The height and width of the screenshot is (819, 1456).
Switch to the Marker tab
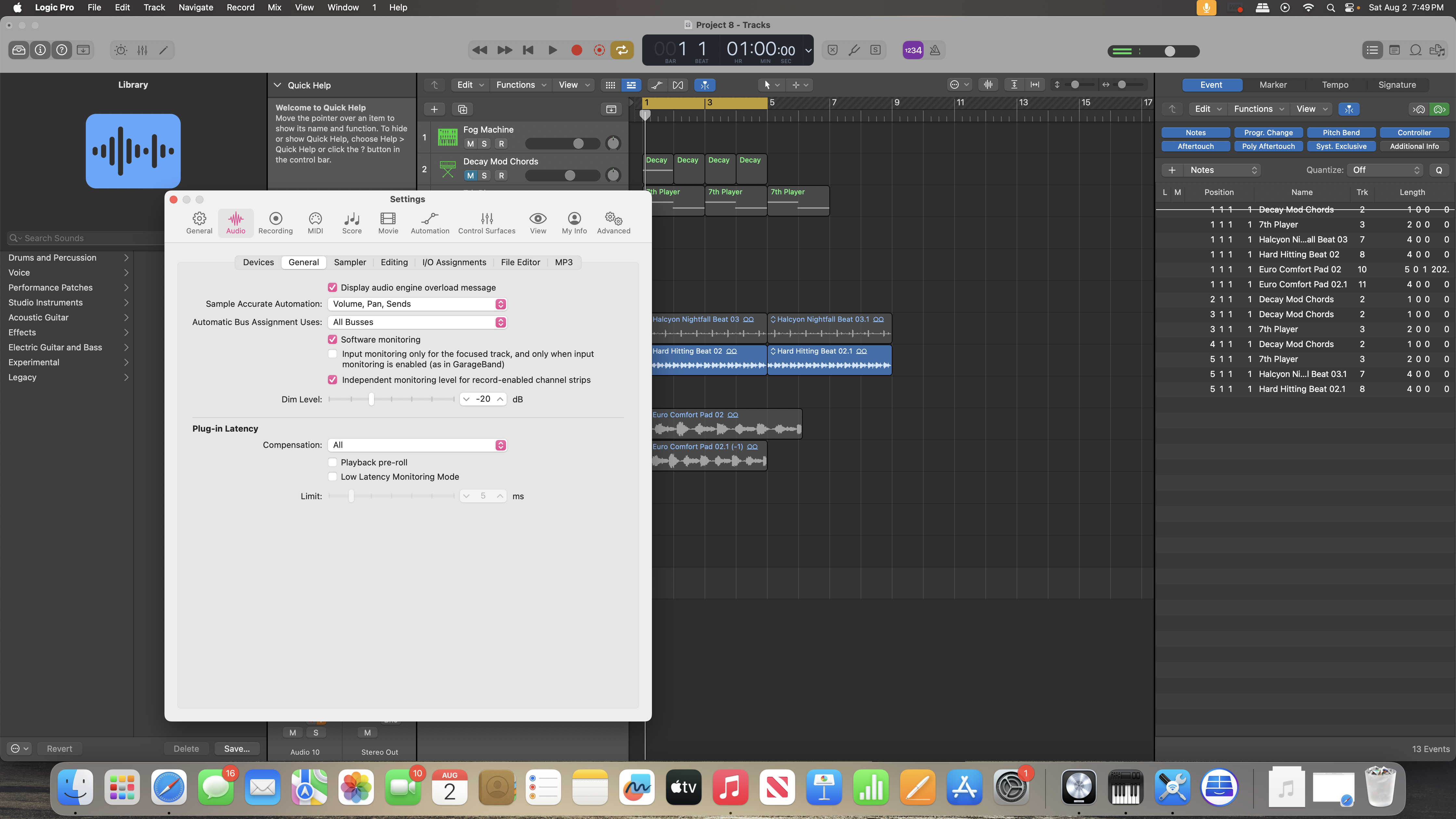pyautogui.click(x=1273, y=85)
